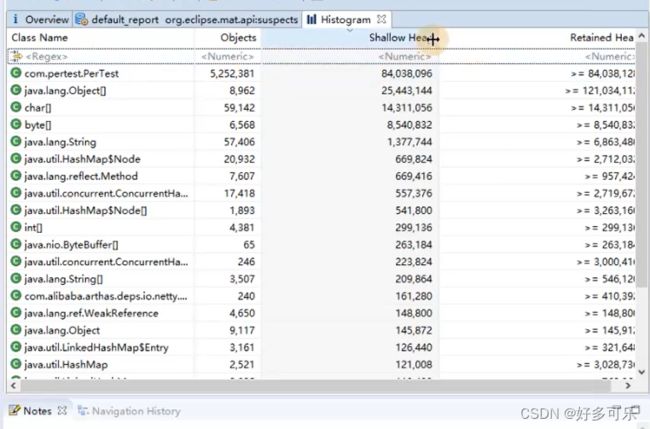Click the histogram scroll down arrow
This screenshot has width=650, height=429.
point(642,372)
